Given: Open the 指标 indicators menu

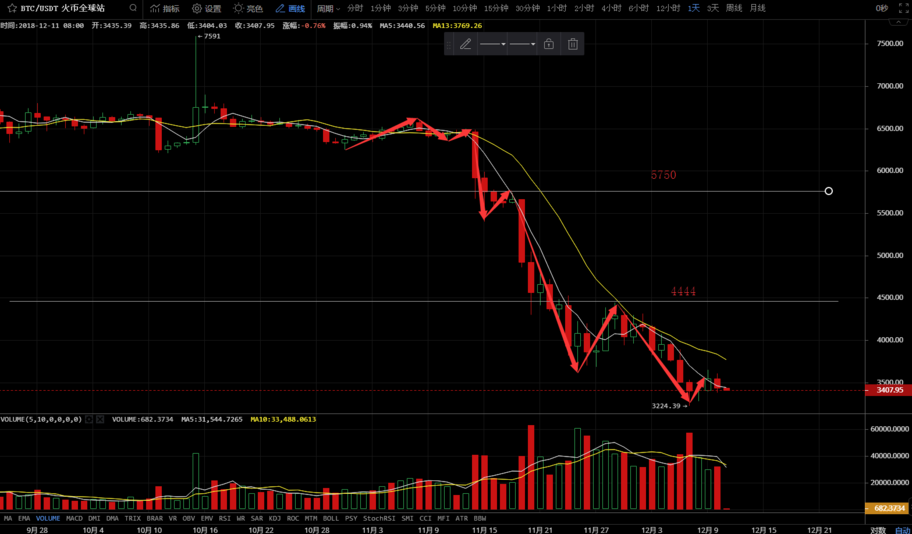Looking at the screenshot, I should (165, 8).
